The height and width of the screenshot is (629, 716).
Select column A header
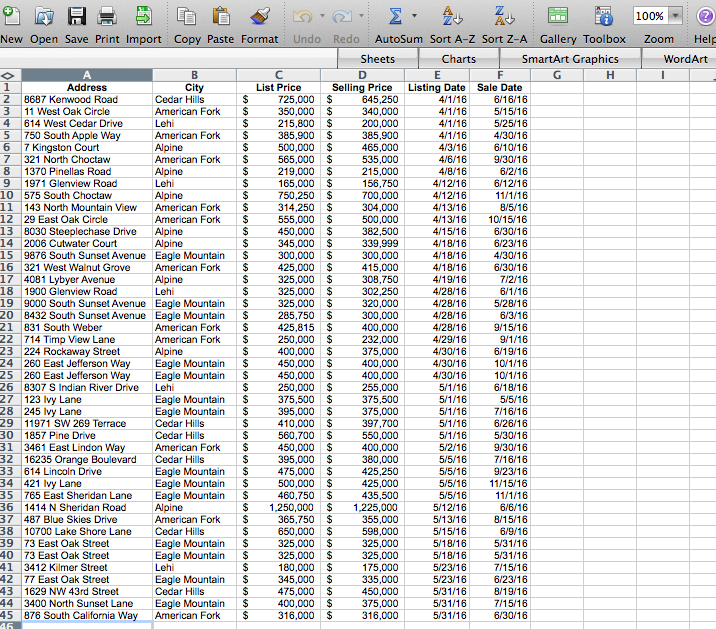[x=87, y=75]
